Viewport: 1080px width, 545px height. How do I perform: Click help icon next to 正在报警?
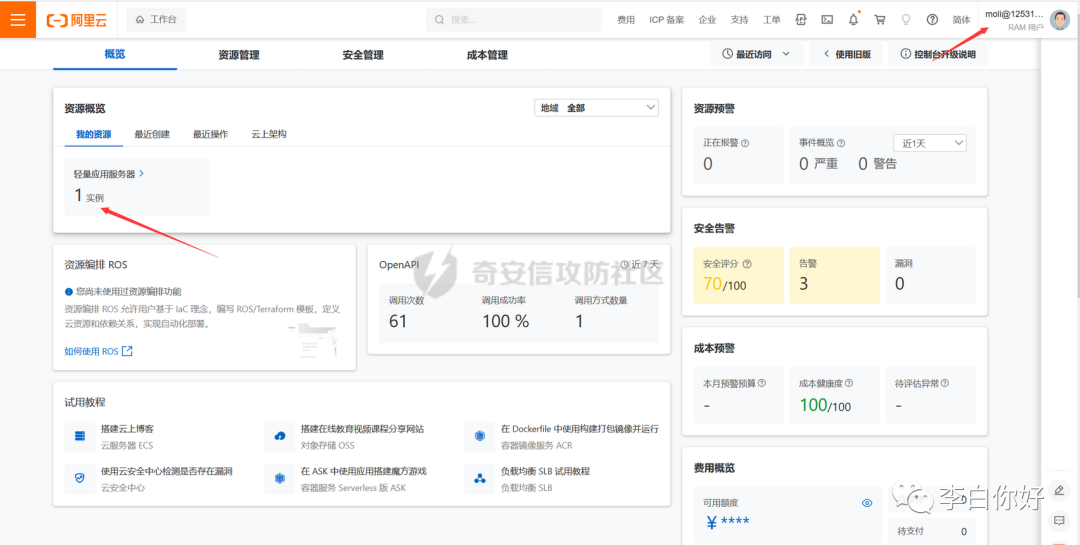[x=745, y=143]
